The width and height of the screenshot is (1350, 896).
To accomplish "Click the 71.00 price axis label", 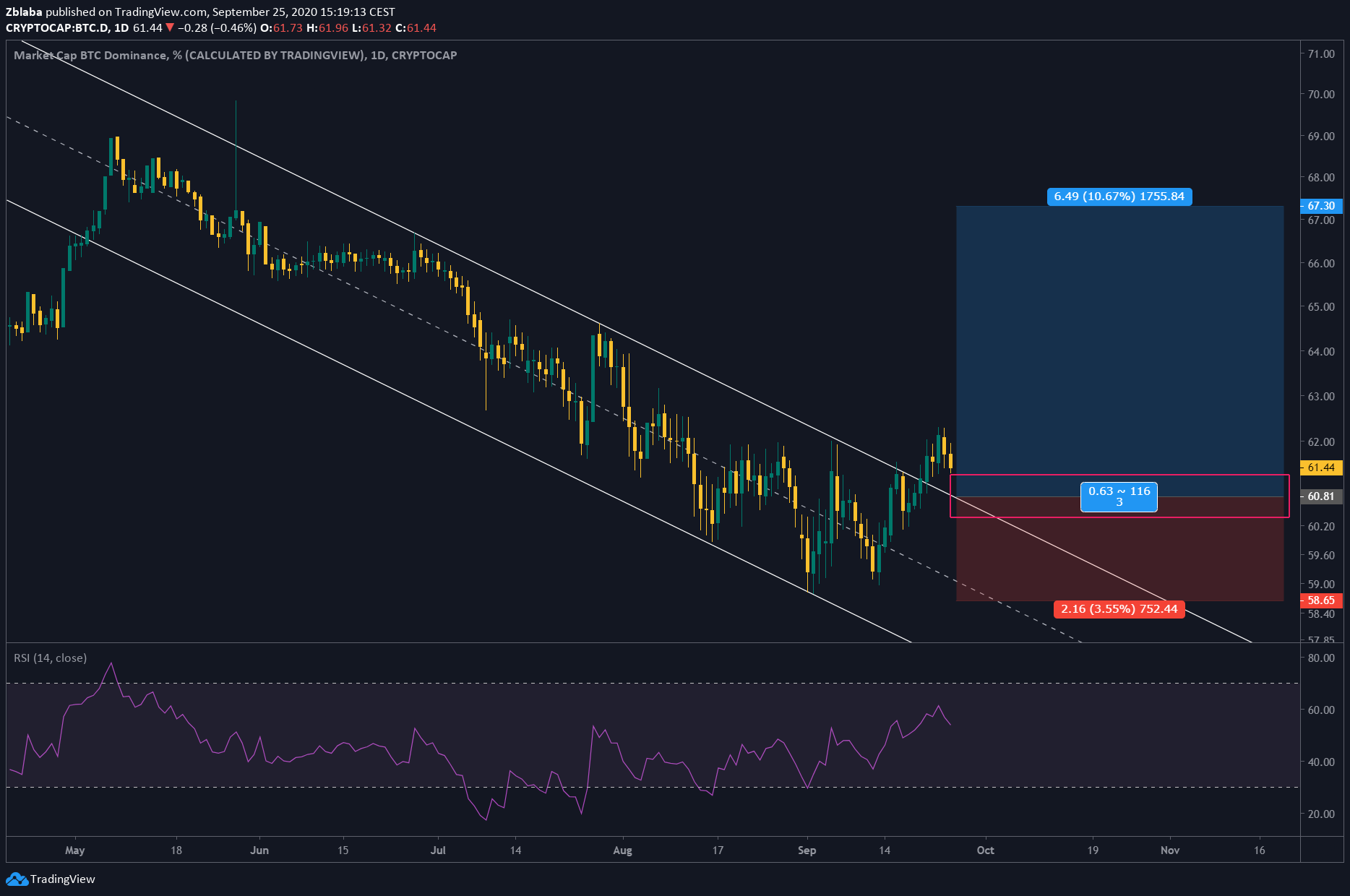I will (x=1321, y=54).
